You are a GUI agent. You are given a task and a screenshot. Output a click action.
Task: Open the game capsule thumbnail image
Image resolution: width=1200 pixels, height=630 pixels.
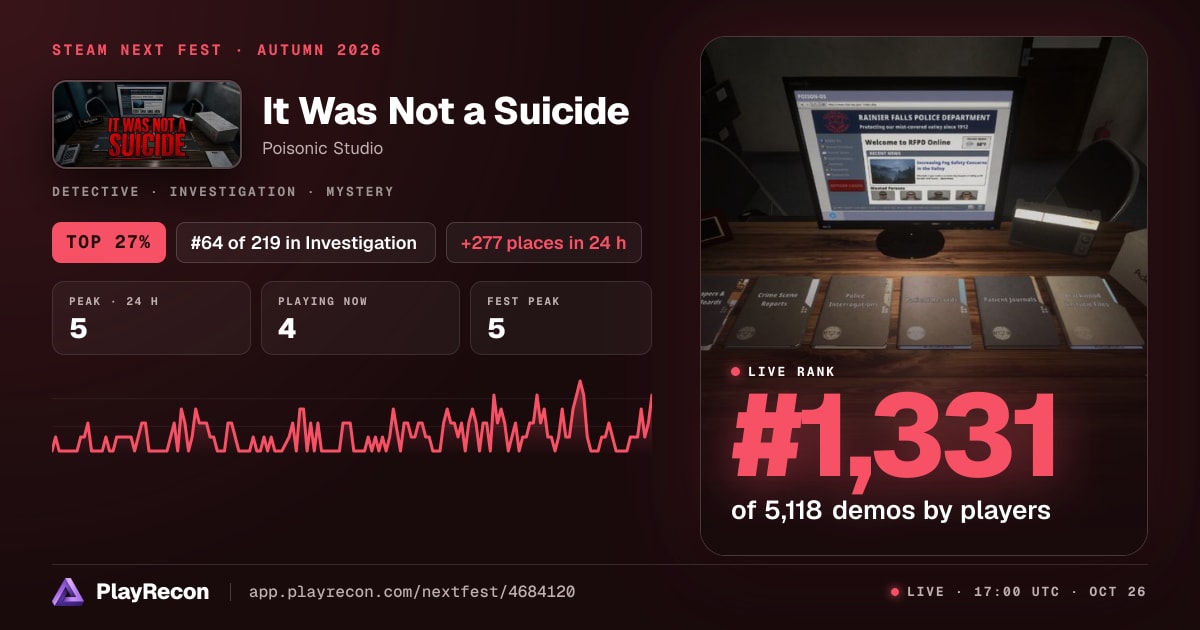[147, 124]
